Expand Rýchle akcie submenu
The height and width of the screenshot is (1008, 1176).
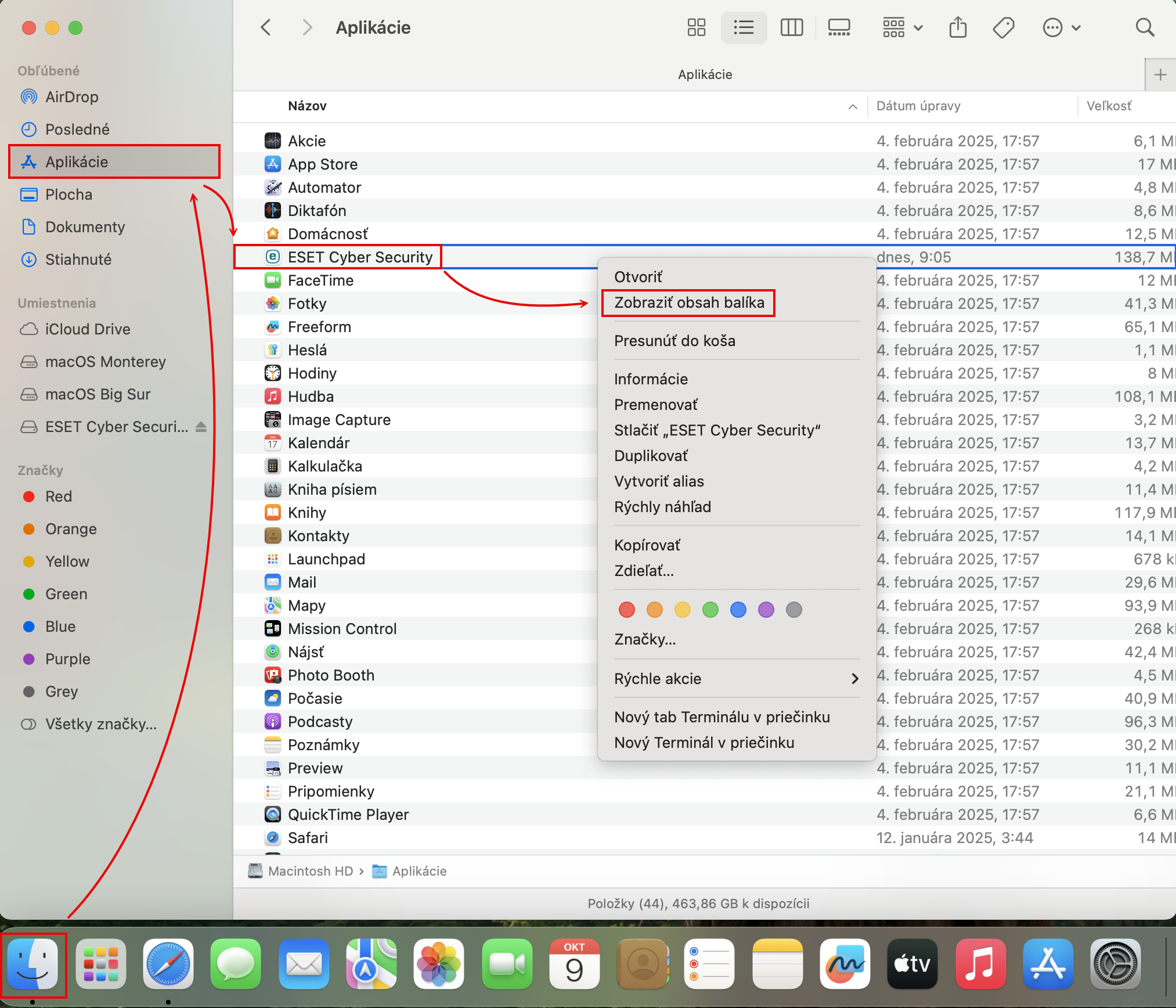[x=736, y=679]
